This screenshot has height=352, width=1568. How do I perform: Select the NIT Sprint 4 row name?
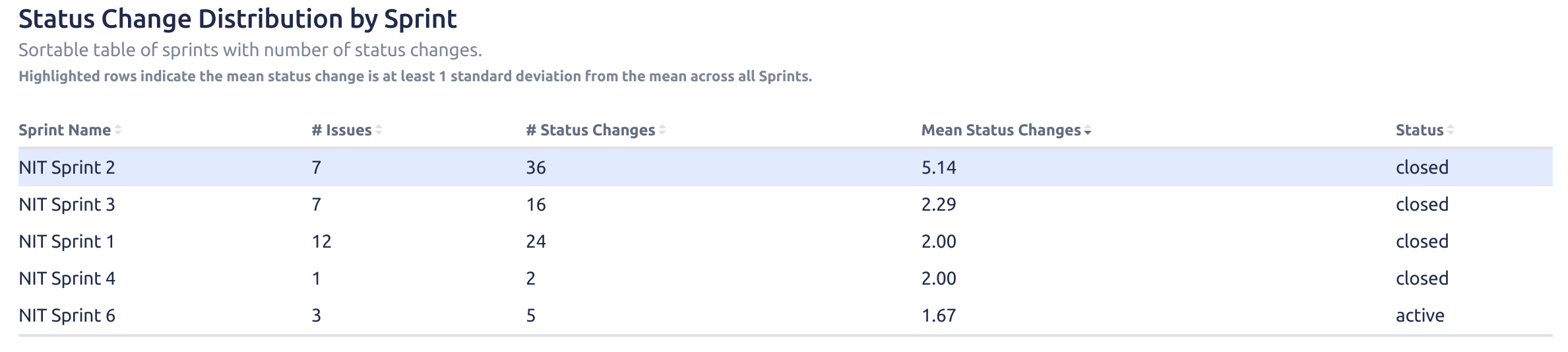[67, 279]
